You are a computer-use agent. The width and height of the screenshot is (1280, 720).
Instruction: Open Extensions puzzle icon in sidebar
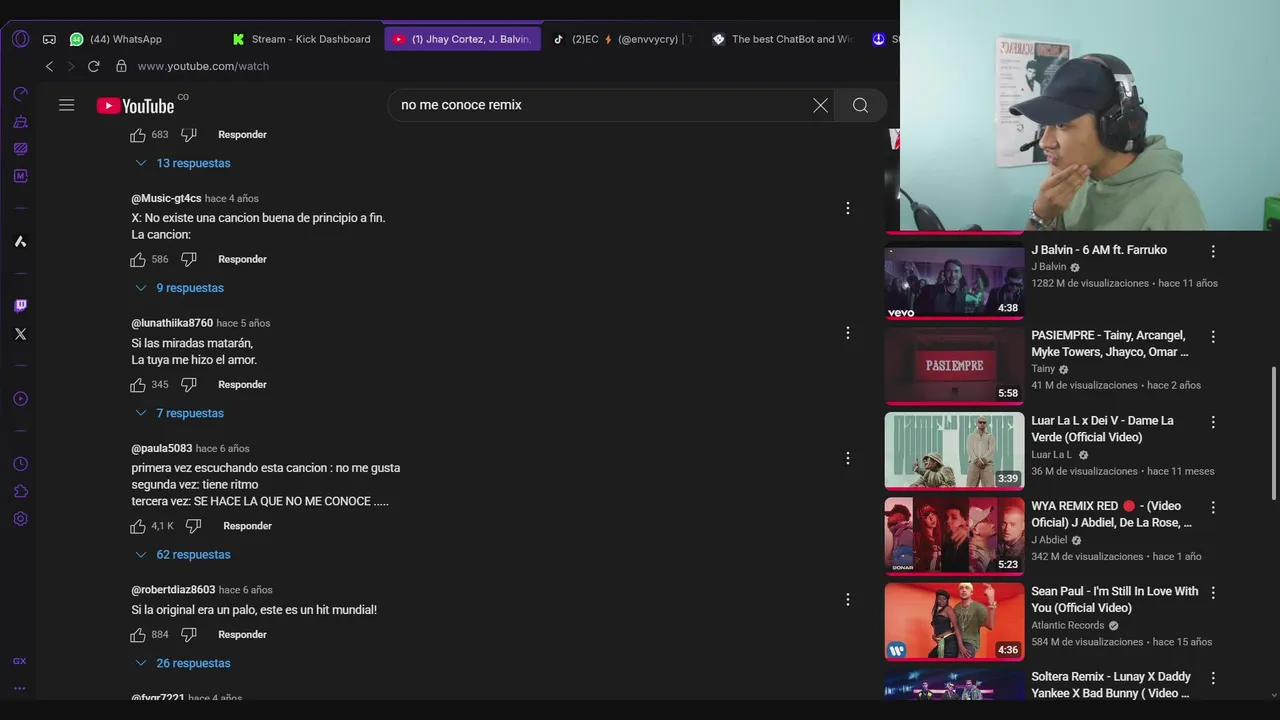pyautogui.click(x=20, y=491)
